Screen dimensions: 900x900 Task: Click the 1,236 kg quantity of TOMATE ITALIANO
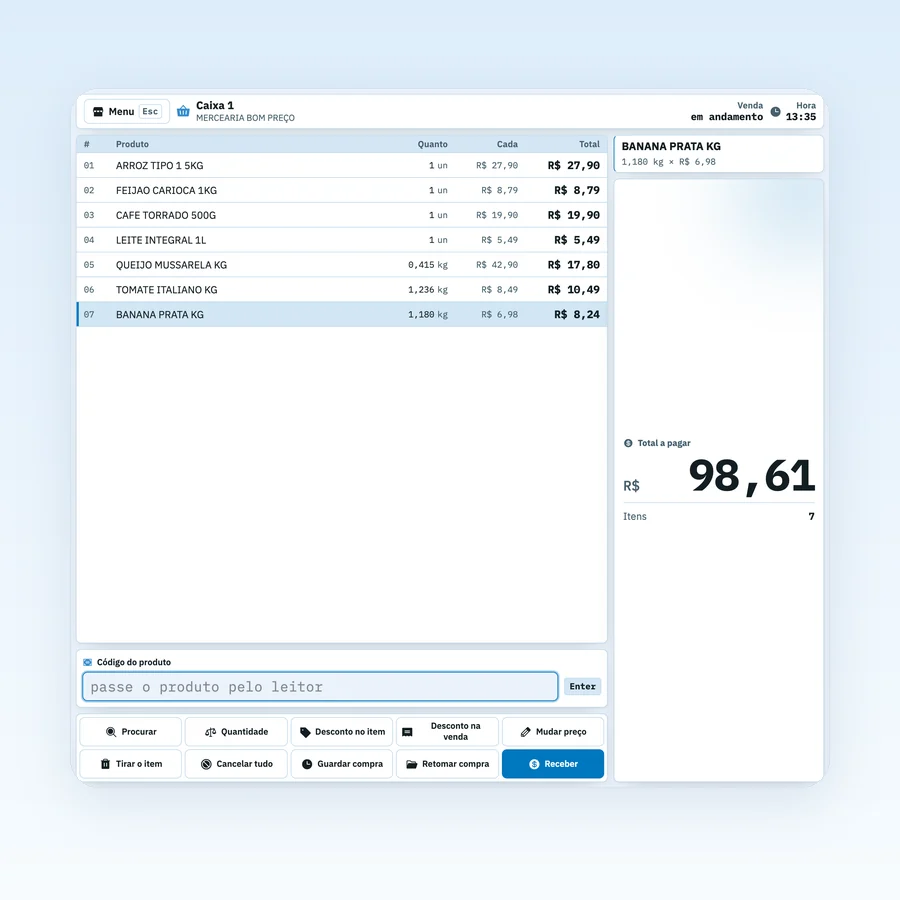pyautogui.click(x=428, y=290)
